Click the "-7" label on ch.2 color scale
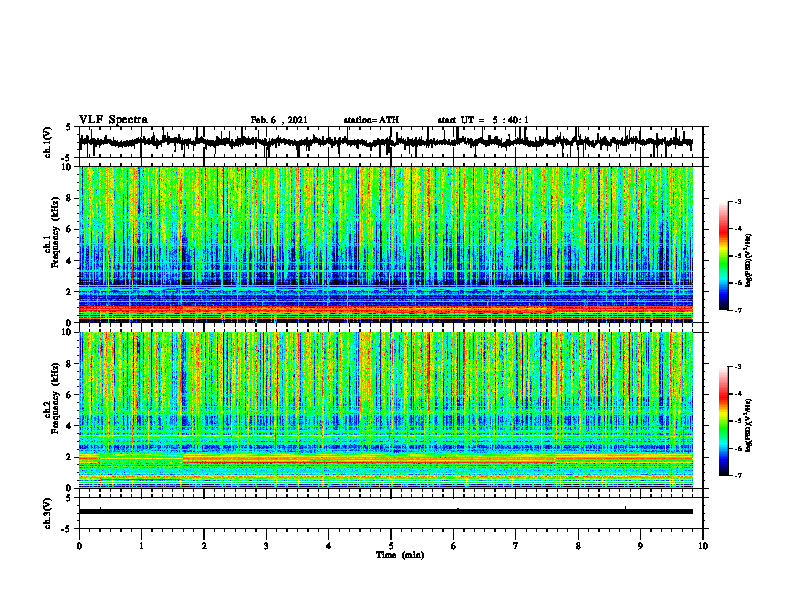Screen dimensions: 792x612 pos(738,476)
